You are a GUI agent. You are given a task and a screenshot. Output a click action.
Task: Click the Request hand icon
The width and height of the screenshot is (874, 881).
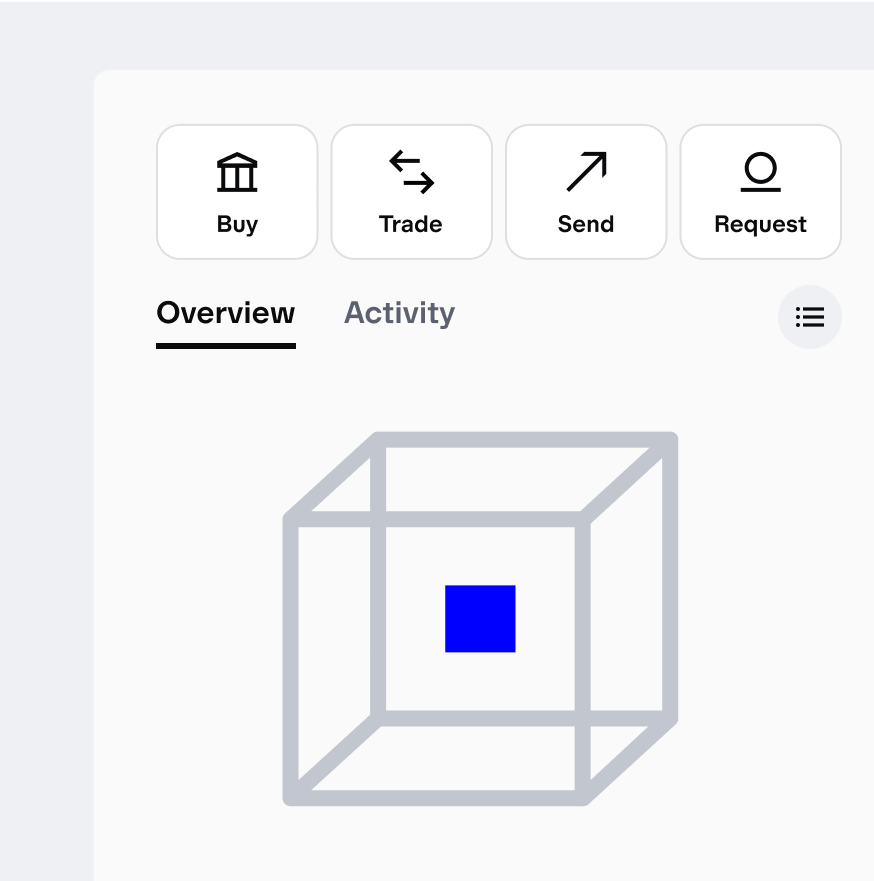tap(760, 172)
